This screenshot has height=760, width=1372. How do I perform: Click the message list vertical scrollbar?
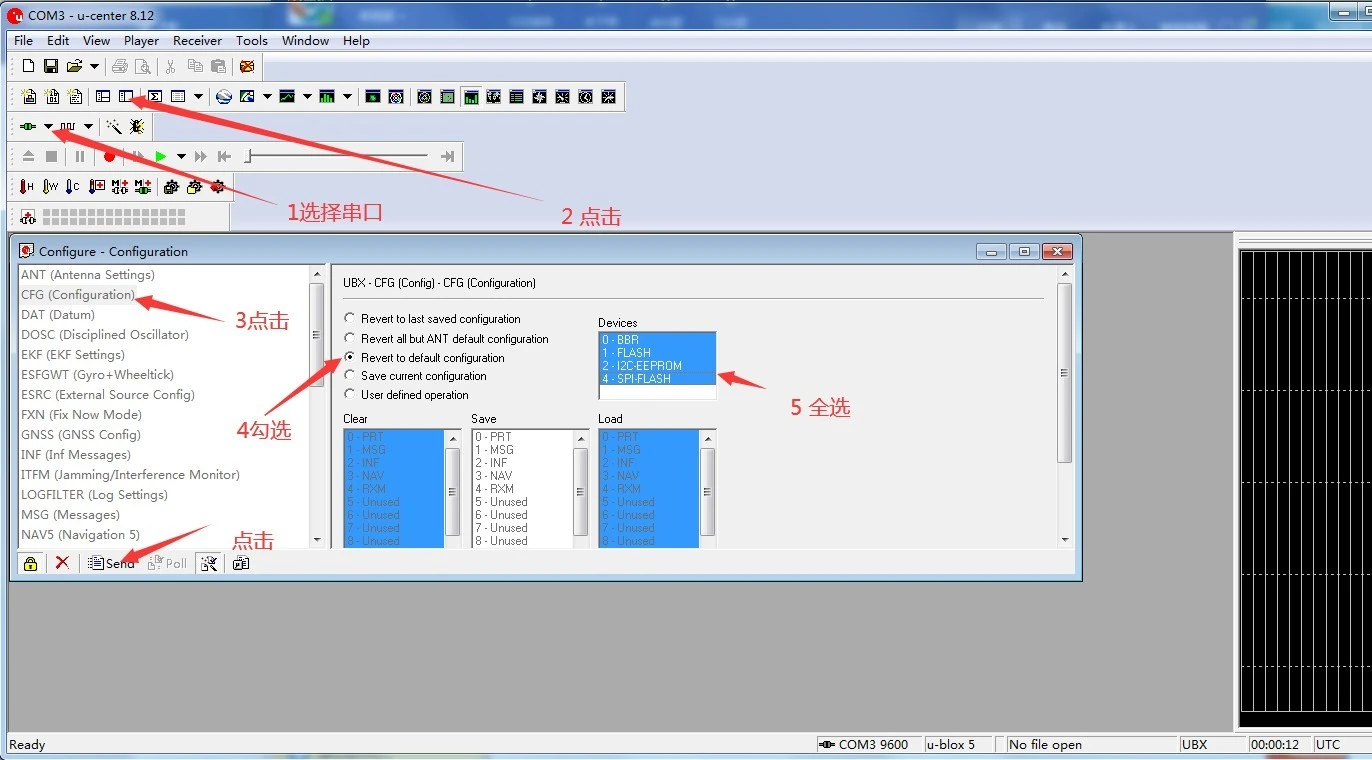[318, 407]
